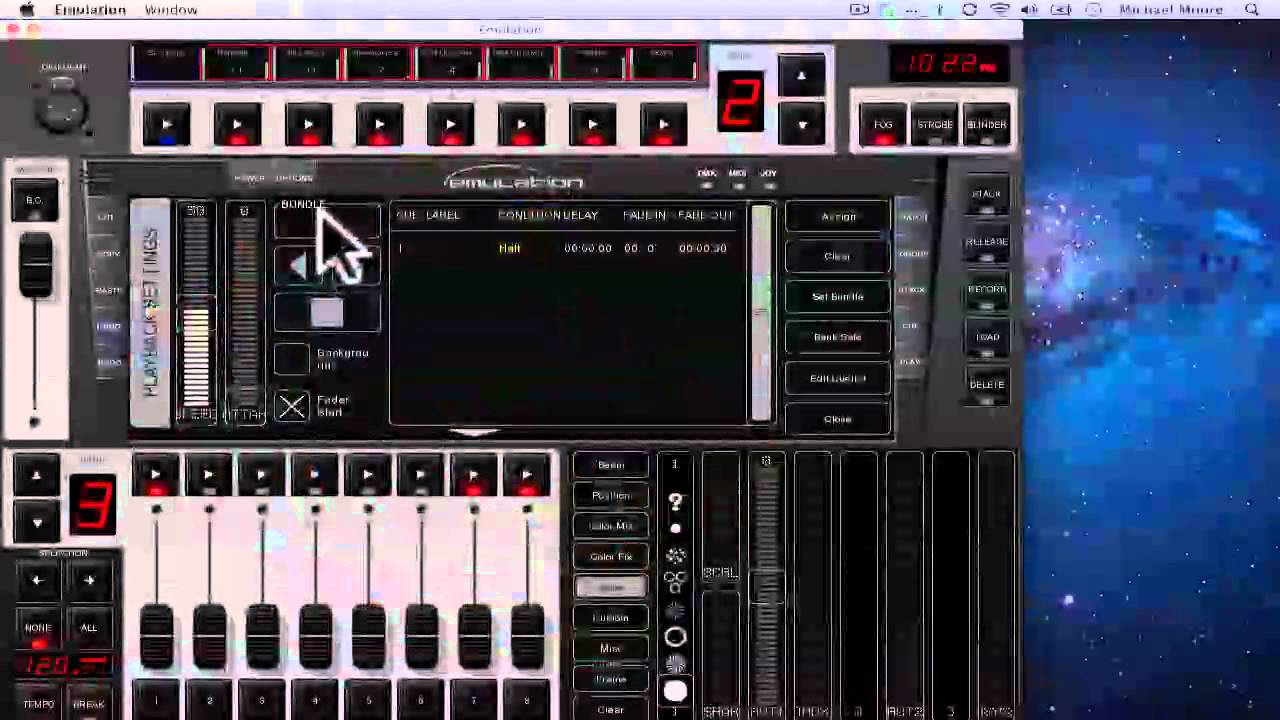Select the Color Mix attribute button
The height and width of the screenshot is (720, 1280).
tap(611, 526)
